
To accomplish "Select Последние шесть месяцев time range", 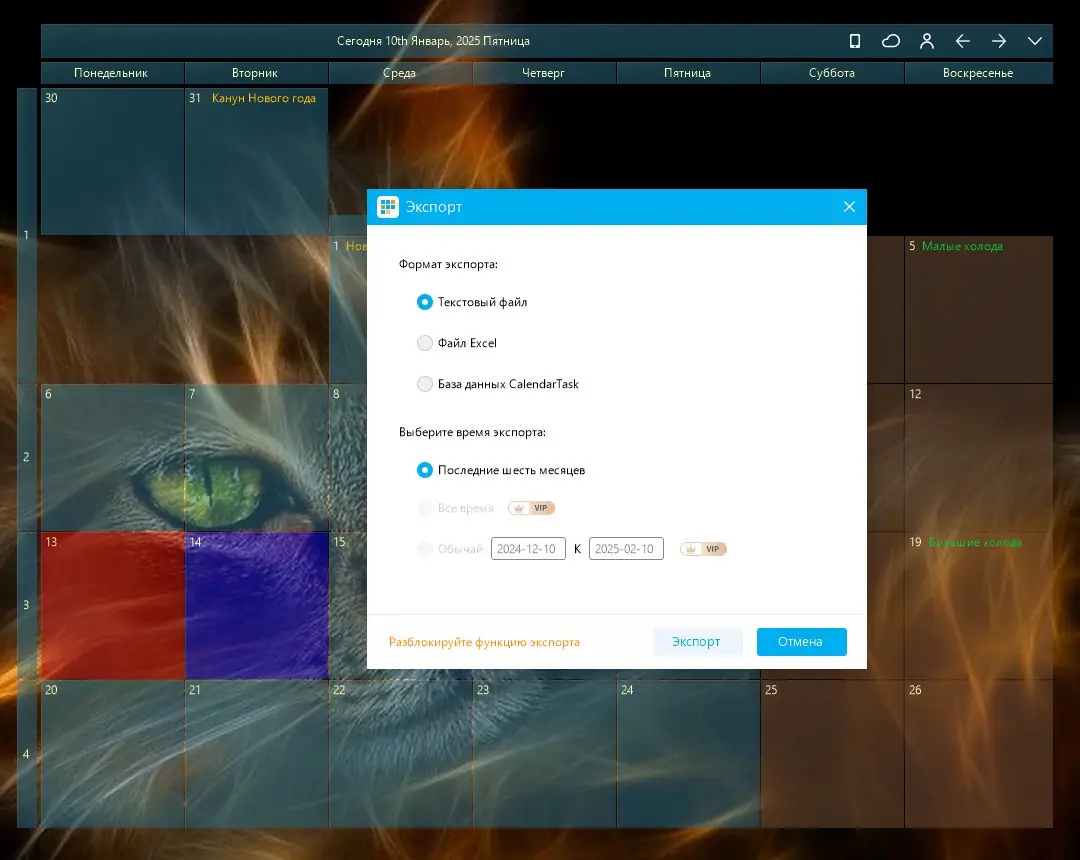I will [x=501, y=470].
